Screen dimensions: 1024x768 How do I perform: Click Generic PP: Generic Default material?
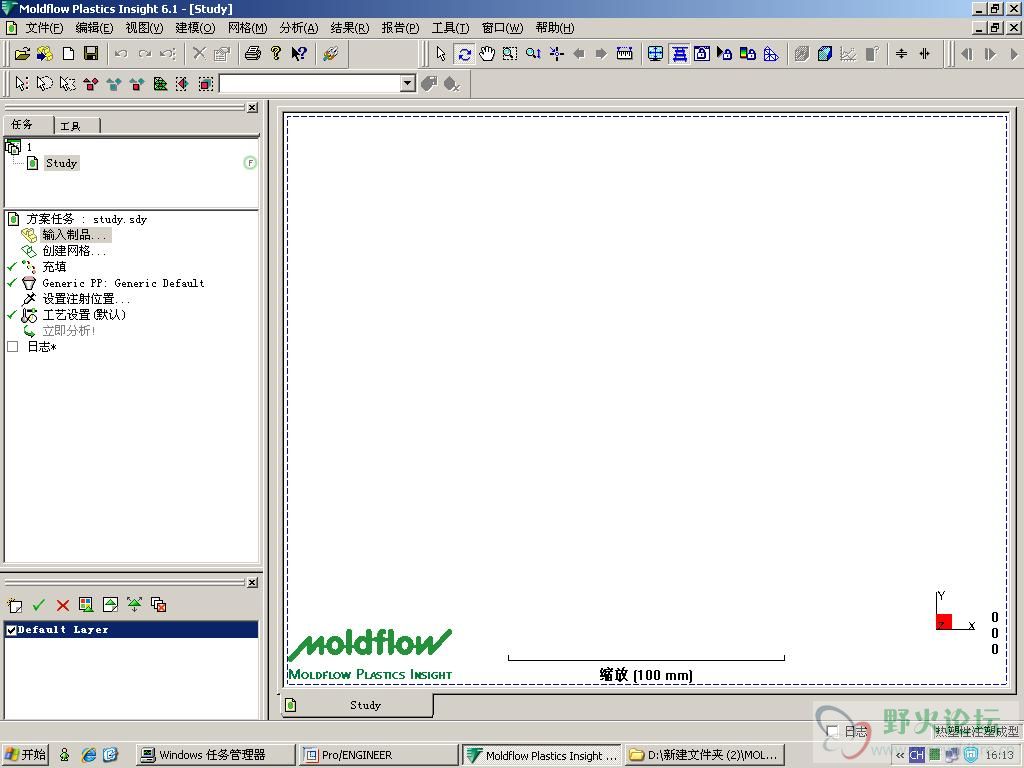[123, 283]
